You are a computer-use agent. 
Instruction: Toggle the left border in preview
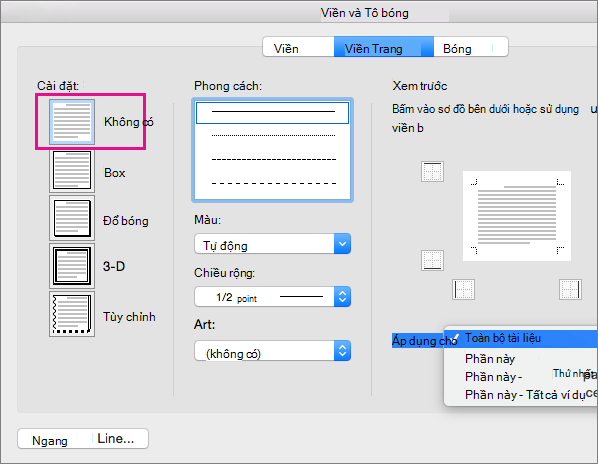click(463, 289)
